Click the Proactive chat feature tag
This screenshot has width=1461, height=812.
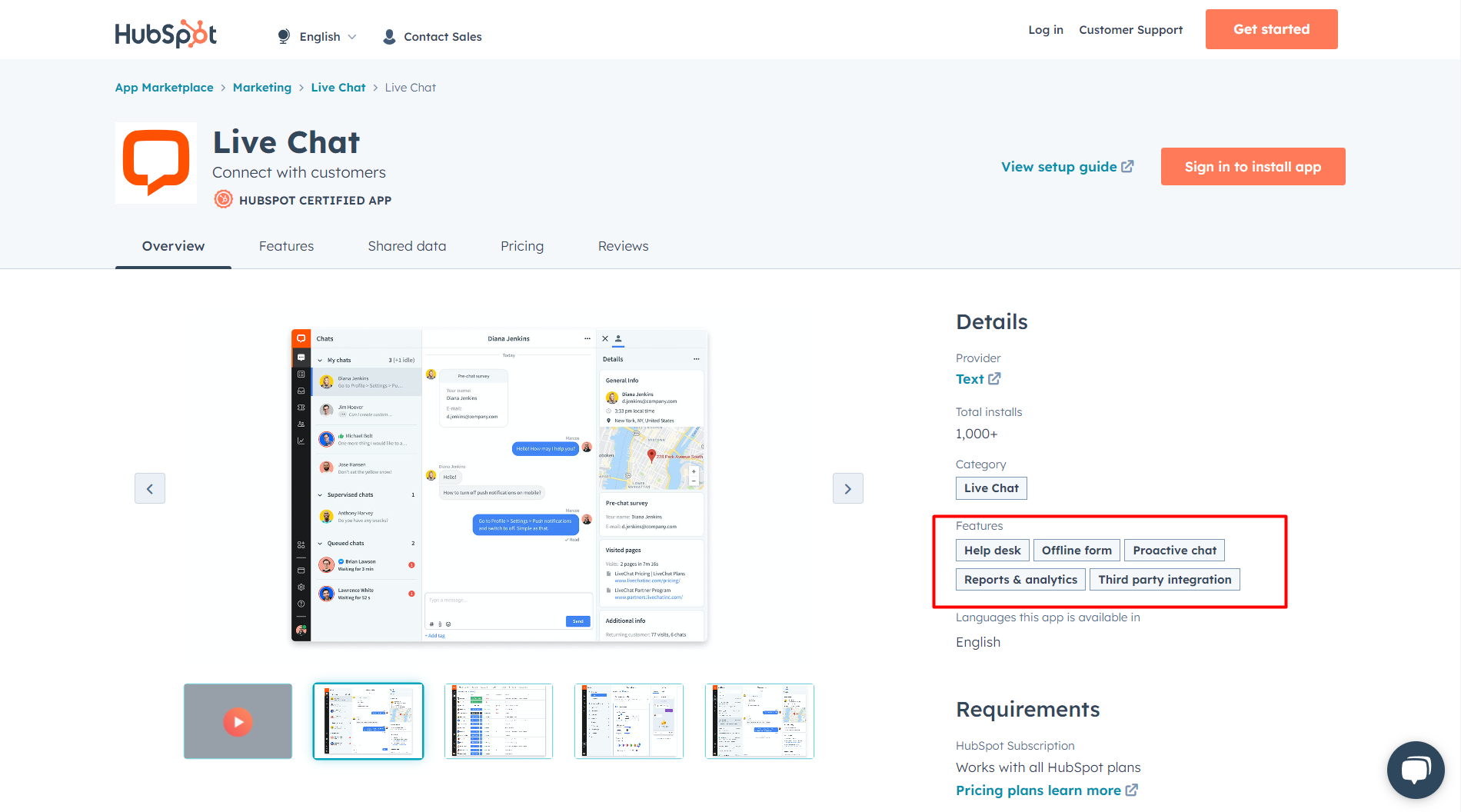[x=1174, y=551]
